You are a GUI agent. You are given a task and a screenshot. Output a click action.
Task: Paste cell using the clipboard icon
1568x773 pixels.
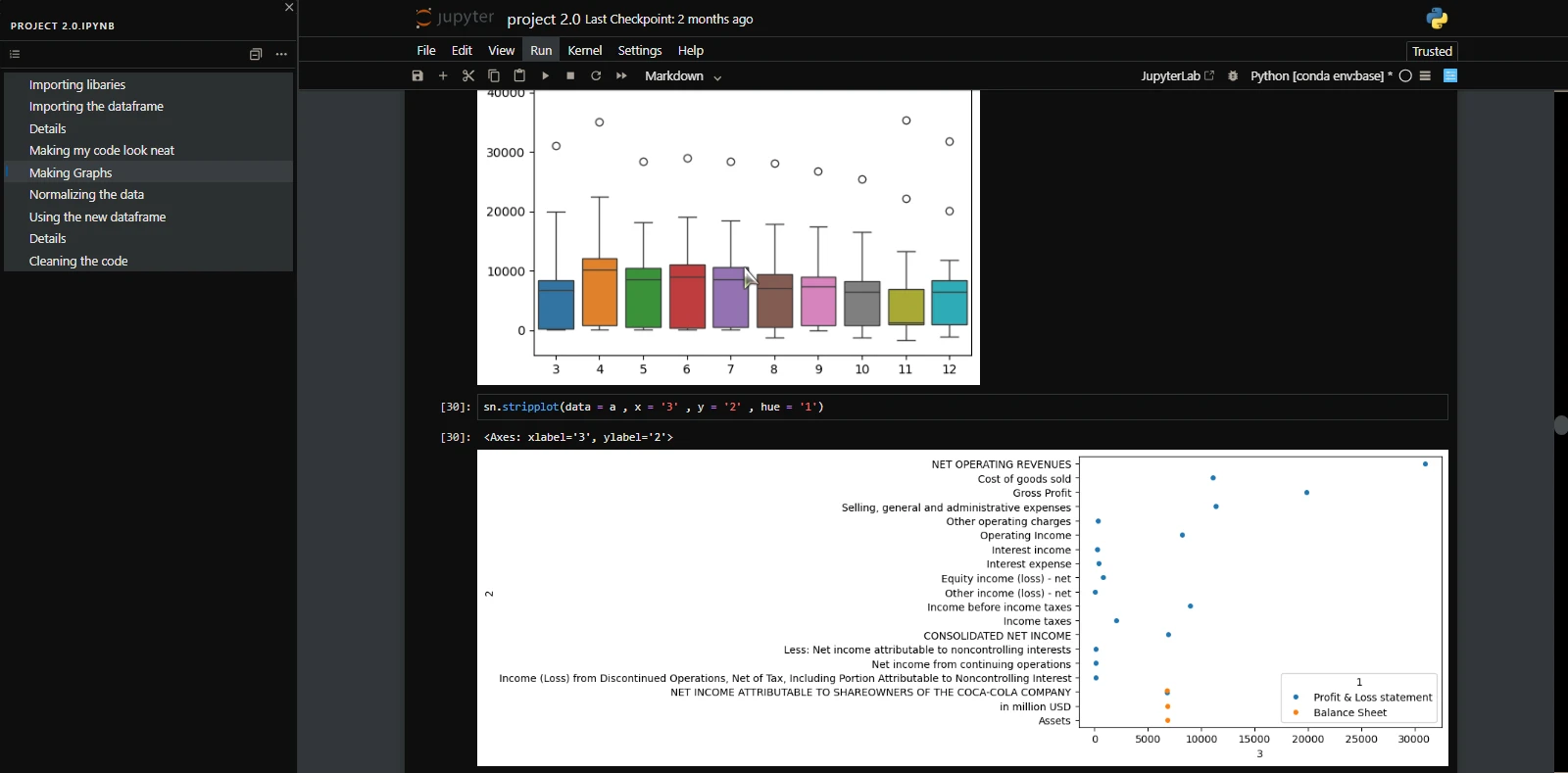pos(519,76)
